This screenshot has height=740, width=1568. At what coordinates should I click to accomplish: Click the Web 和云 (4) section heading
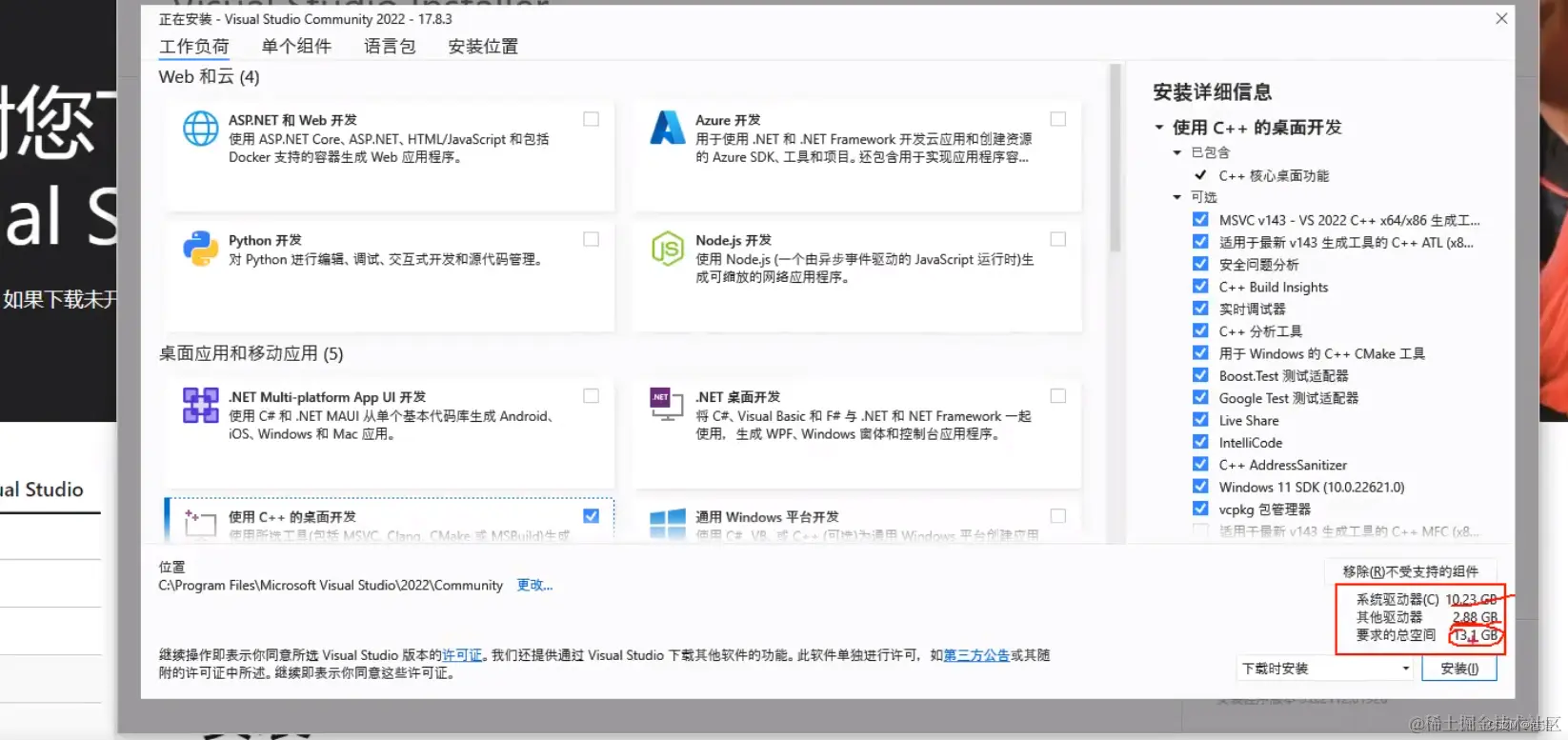click(x=209, y=76)
